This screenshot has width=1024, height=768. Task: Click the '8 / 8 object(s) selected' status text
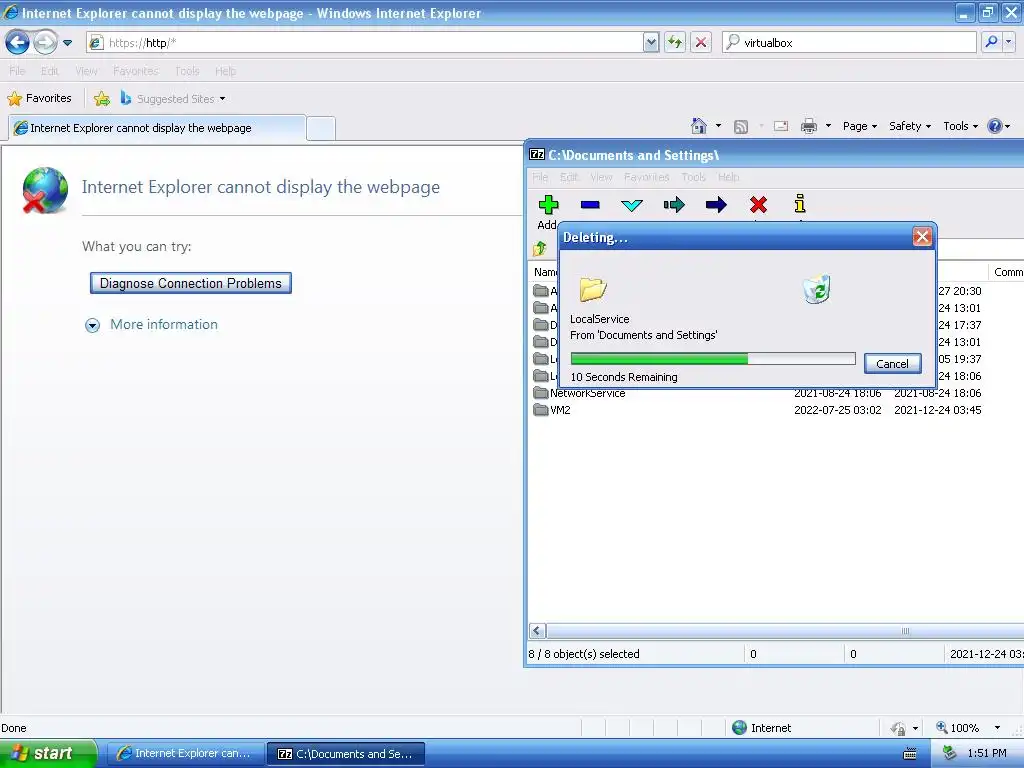coord(584,654)
